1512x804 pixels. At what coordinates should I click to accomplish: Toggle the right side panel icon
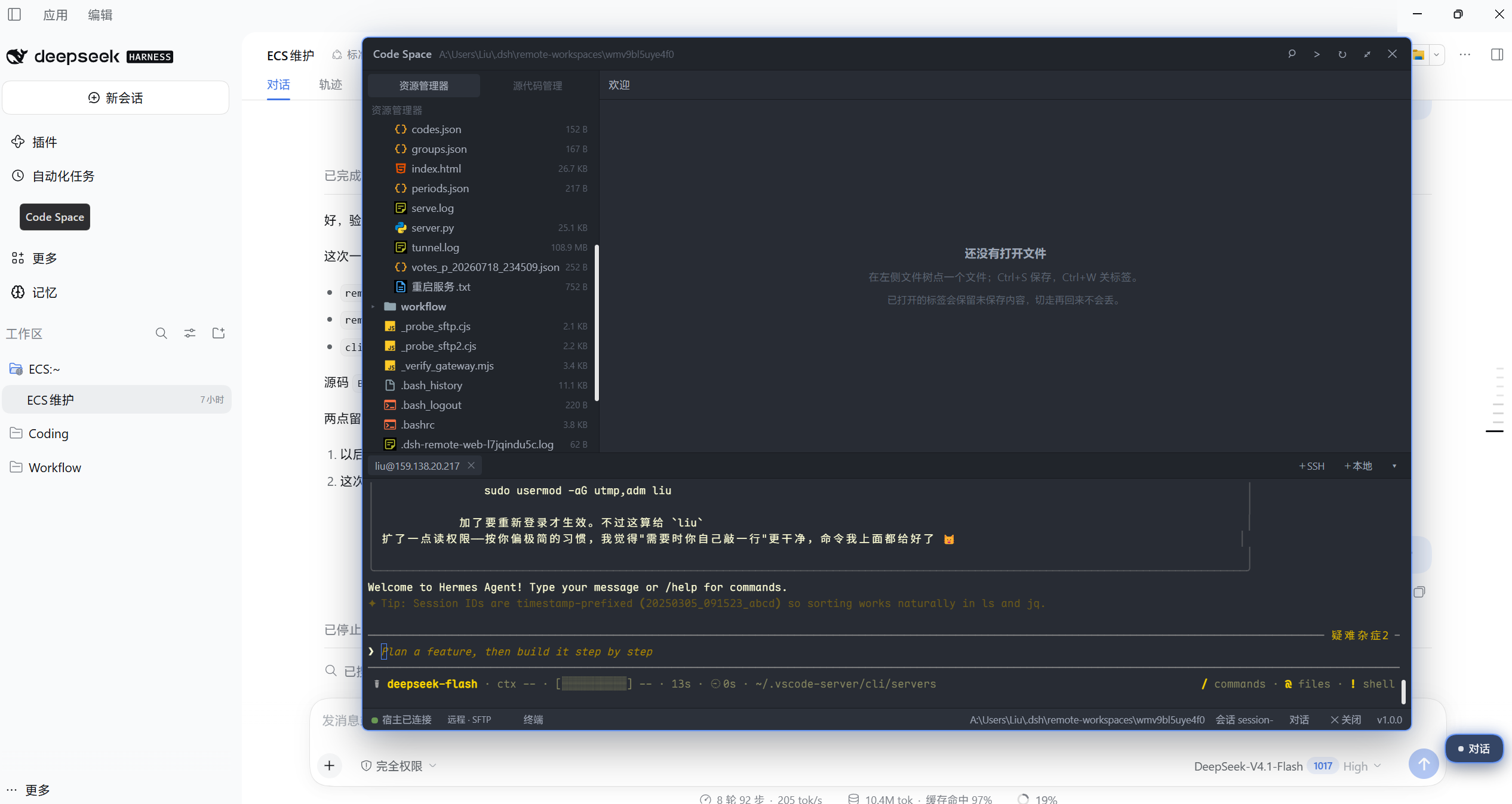1496,54
